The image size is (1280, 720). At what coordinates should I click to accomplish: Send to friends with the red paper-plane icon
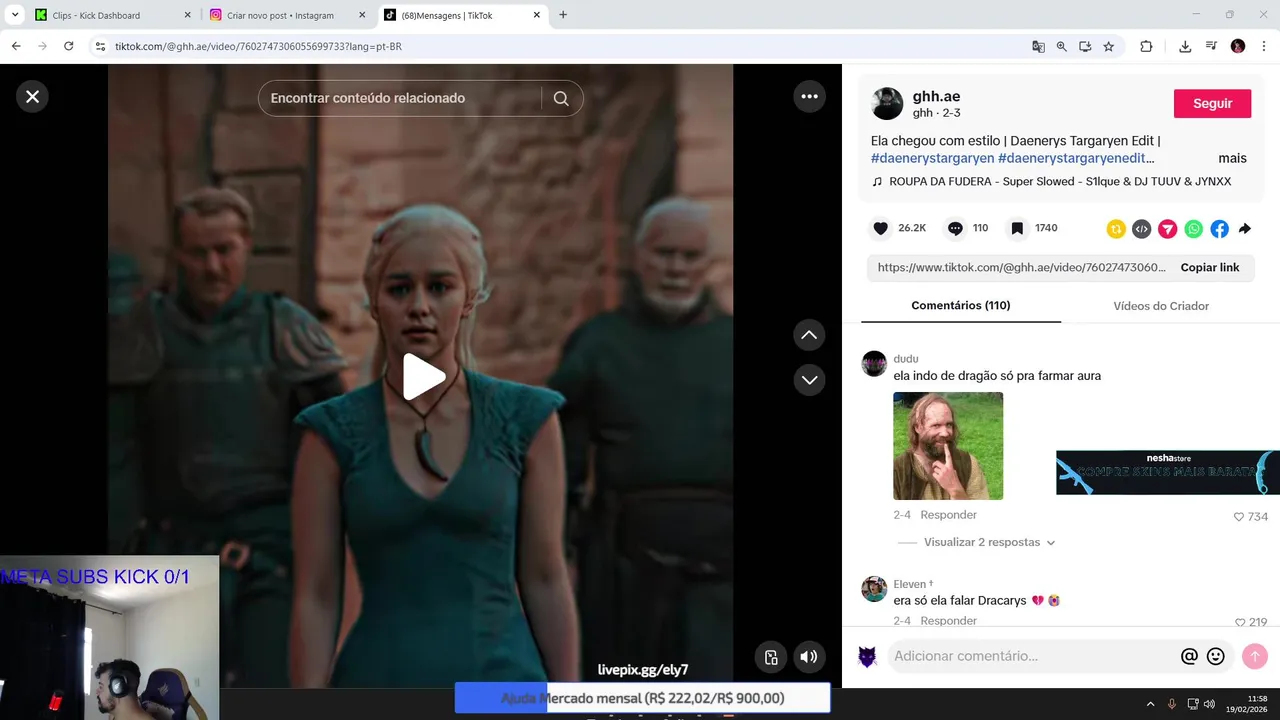pyautogui.click(x=1168, y=229)
